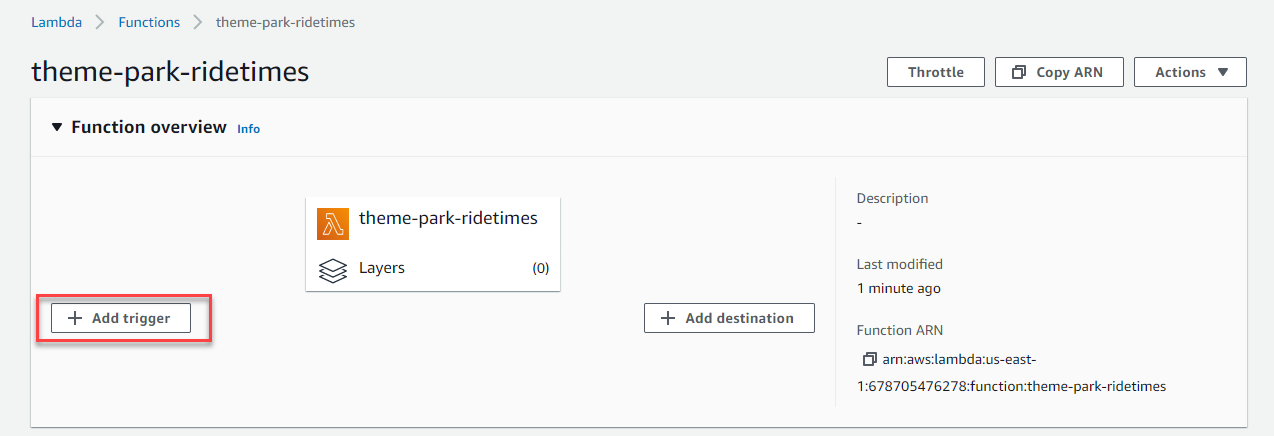Click the orange Lambda function icon
Screen dimensions: 1274x436
click(333, 224)
